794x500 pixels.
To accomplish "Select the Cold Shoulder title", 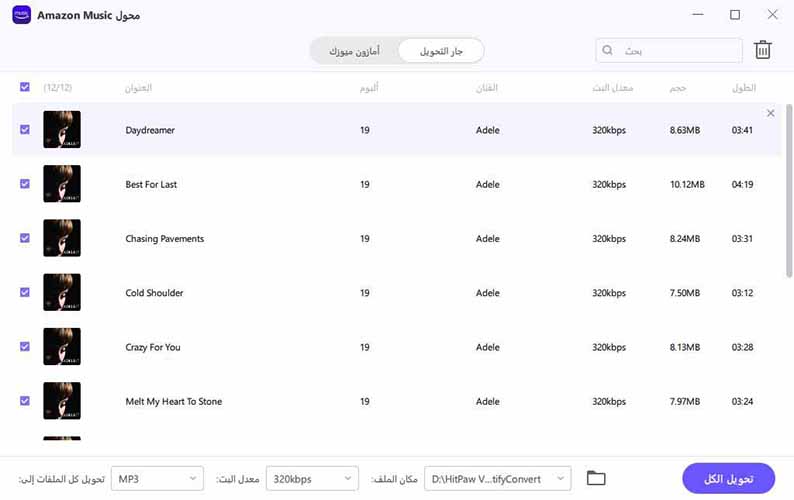I will click(x=154, y=293).
